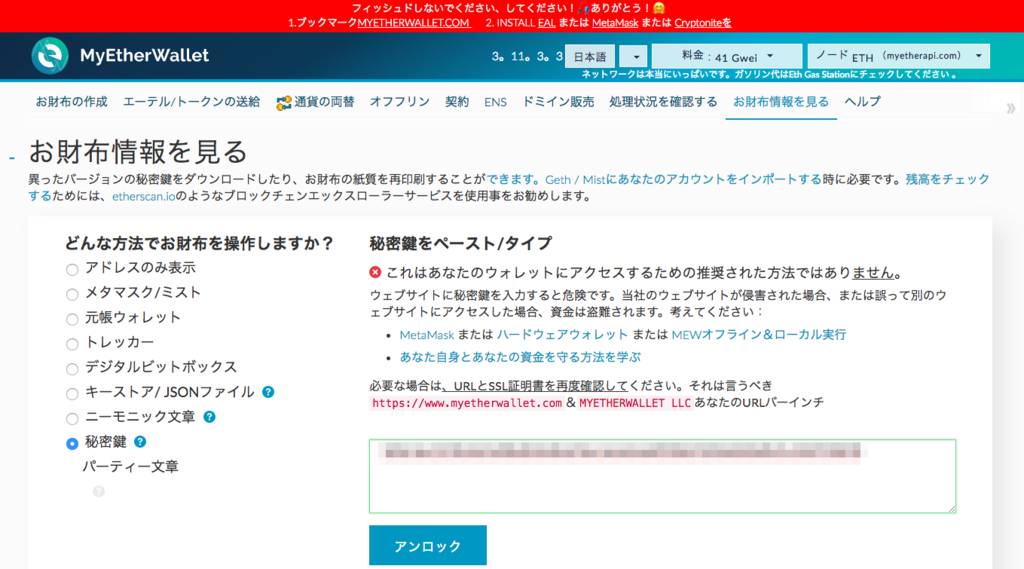Select the 秘密鍵 radio button
This screenshot has width=1024, height=569.
pyautogui.click(x=72, y=444)
